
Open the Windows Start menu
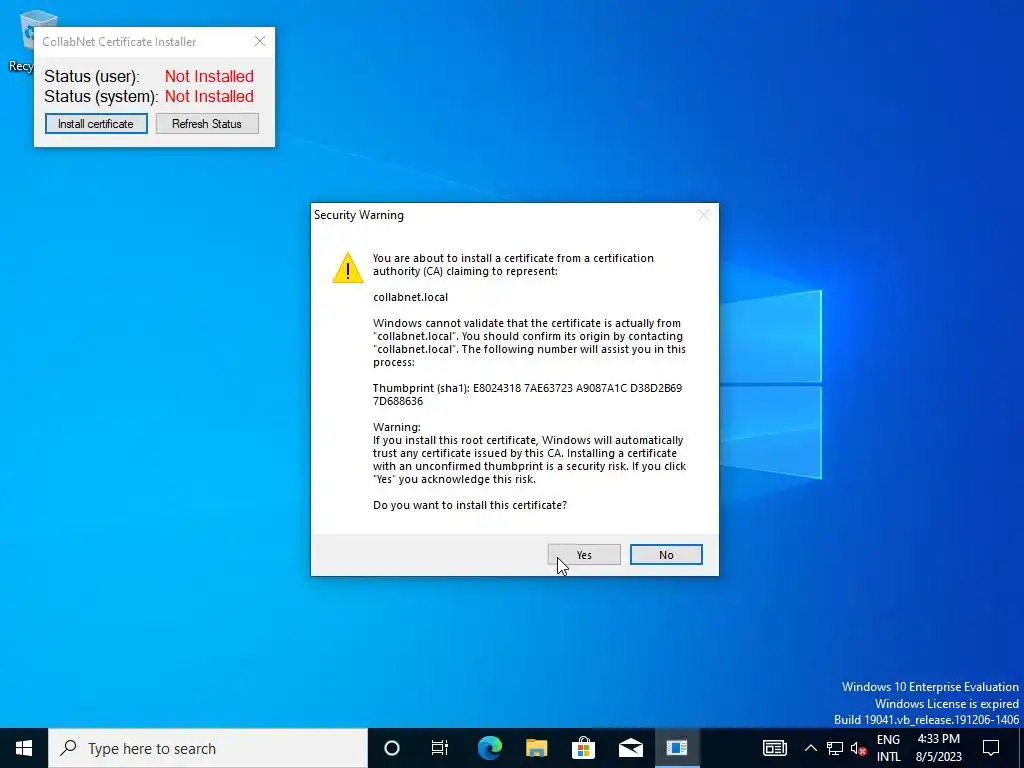(24, 748)
